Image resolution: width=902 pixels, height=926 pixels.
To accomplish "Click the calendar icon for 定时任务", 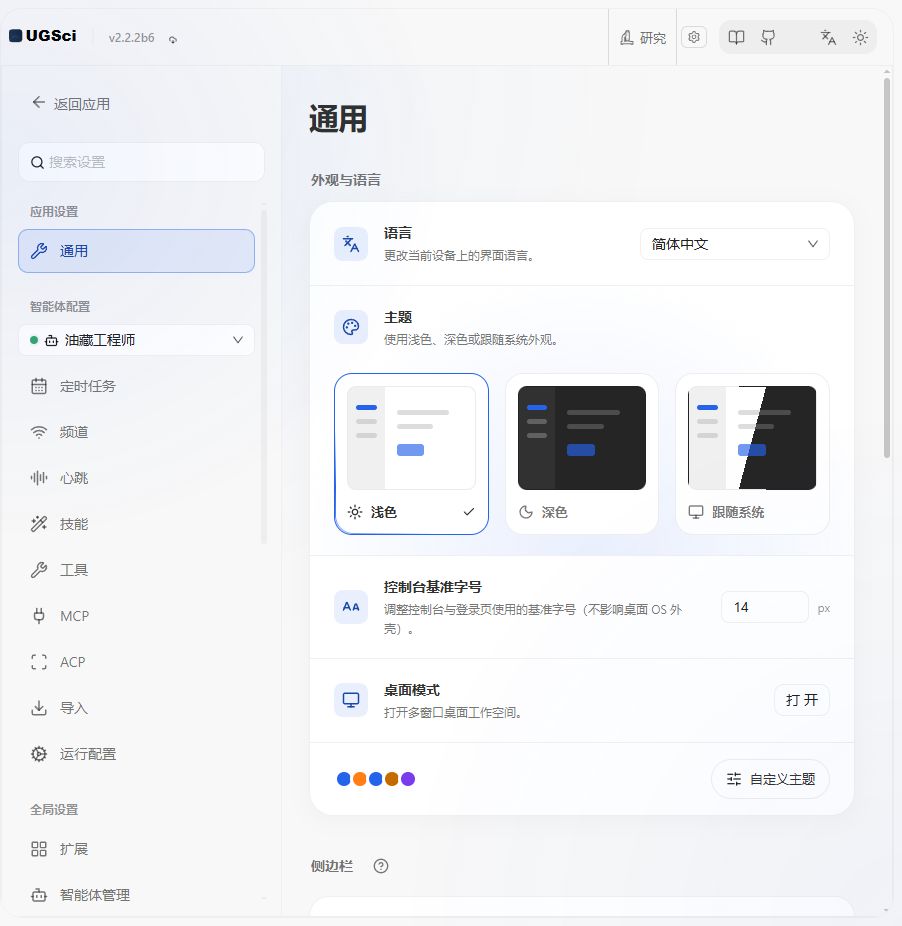I will point(39,386).
